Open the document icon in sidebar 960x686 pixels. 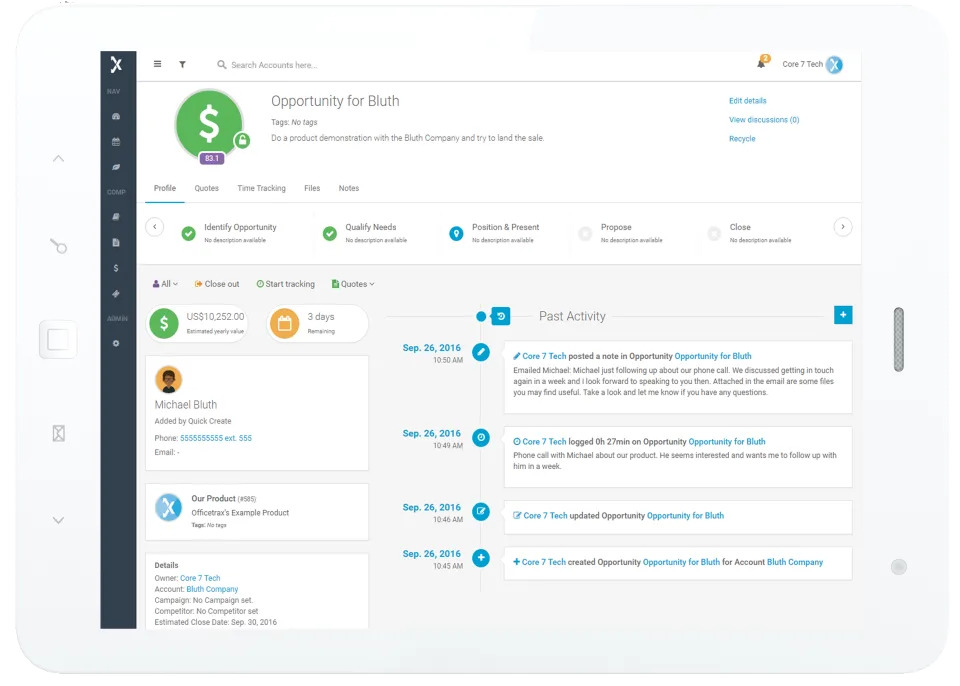tap(116, 243)
